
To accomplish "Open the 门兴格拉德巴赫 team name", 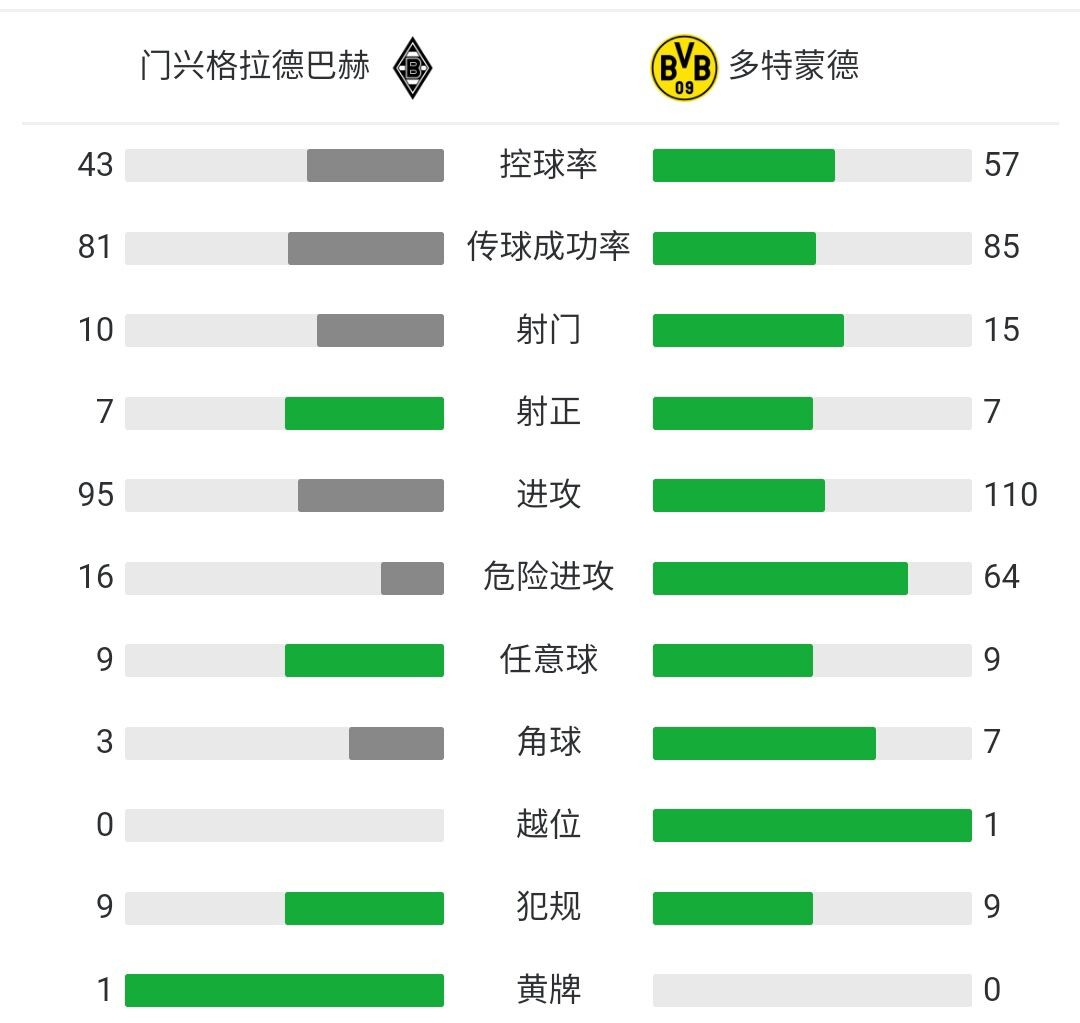I will coord(255,66).
